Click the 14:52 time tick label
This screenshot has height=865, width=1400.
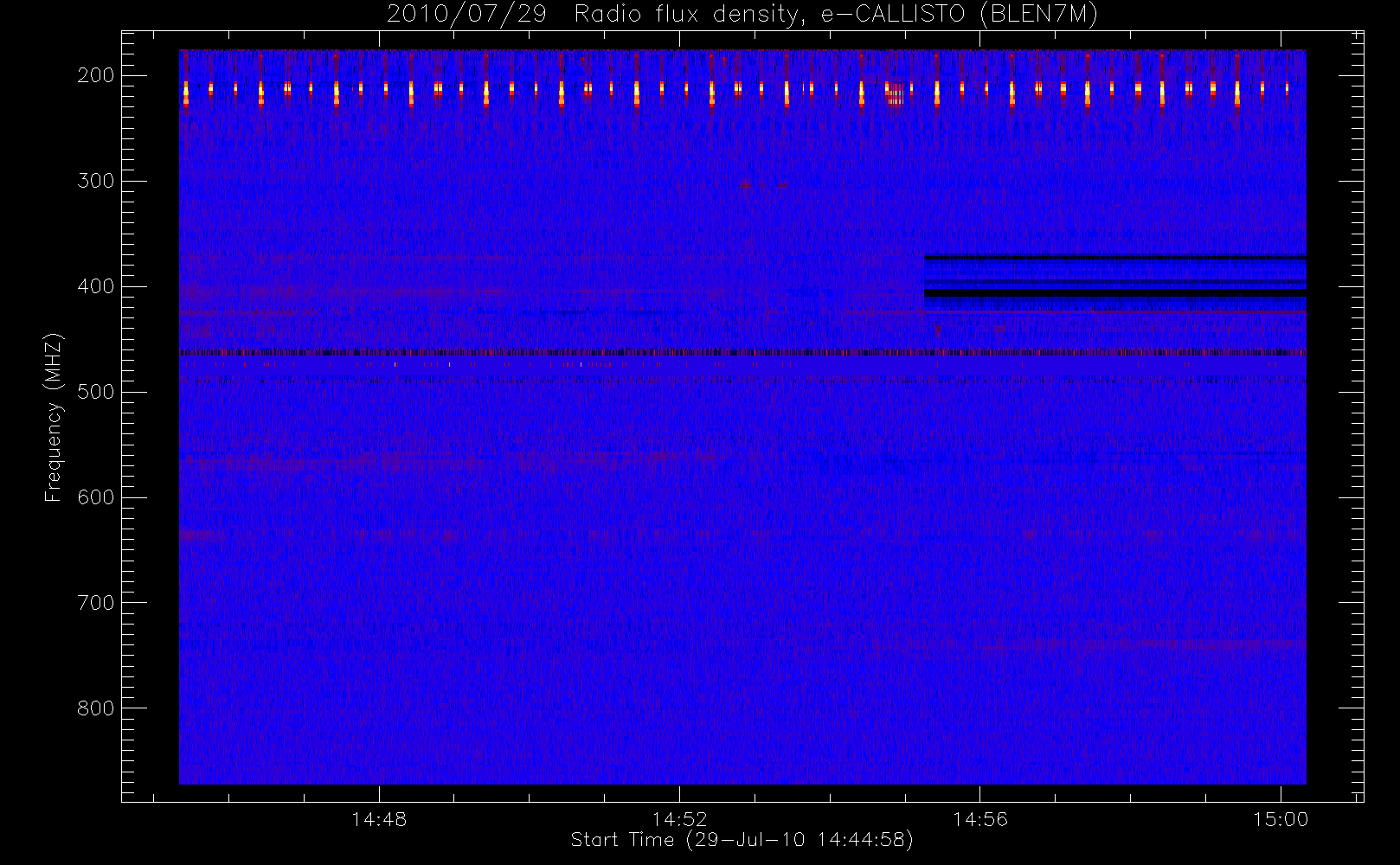[x=679, y=819]
